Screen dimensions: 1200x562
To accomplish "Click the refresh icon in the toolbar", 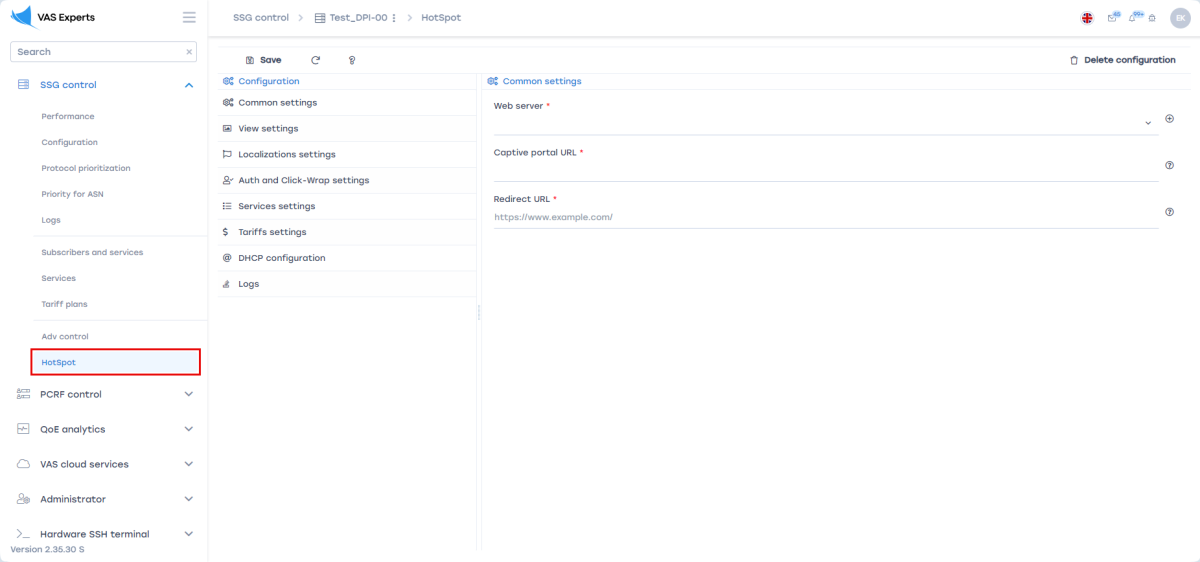I will (316, 60).
